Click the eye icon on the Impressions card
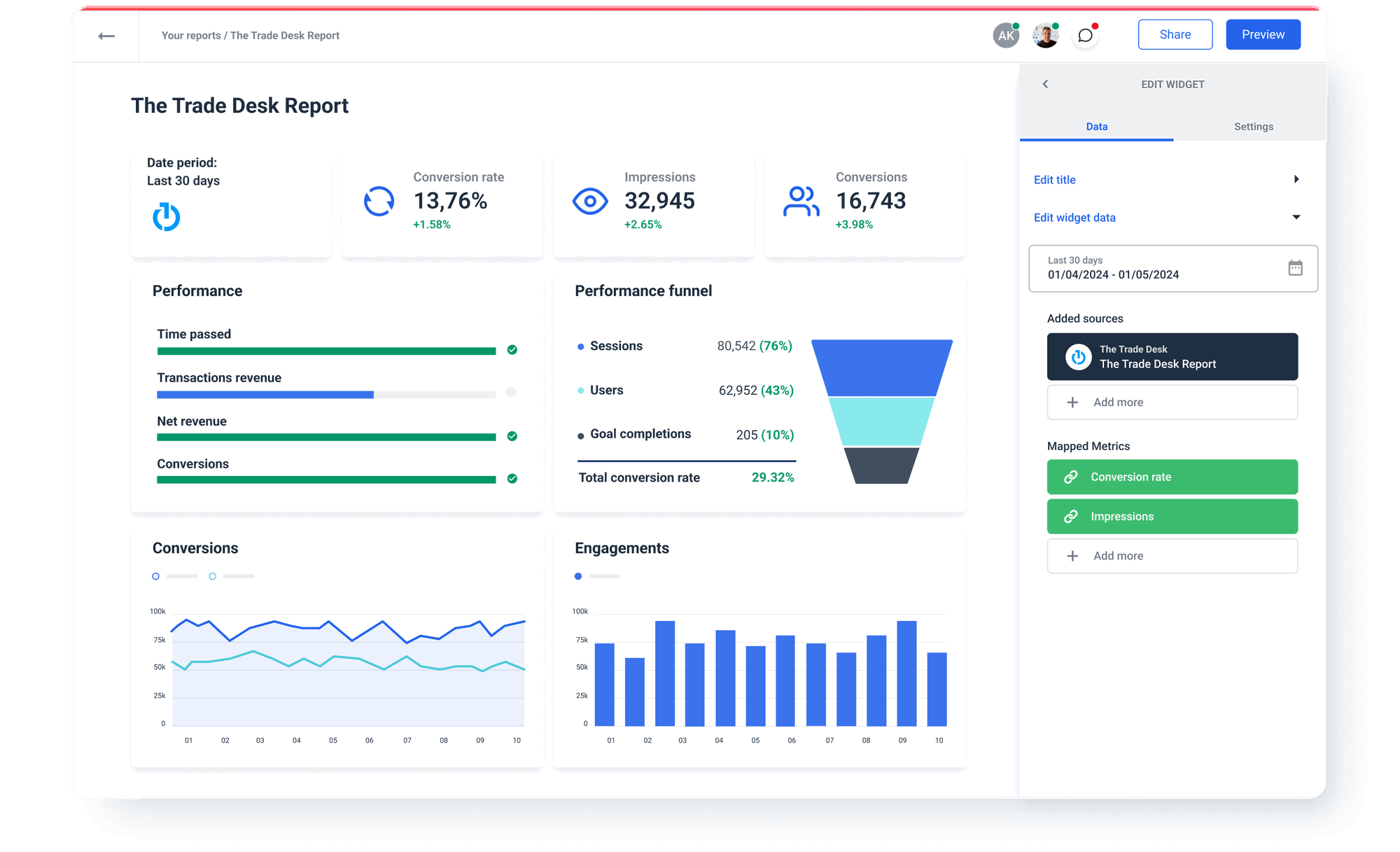 pos(590,201)
